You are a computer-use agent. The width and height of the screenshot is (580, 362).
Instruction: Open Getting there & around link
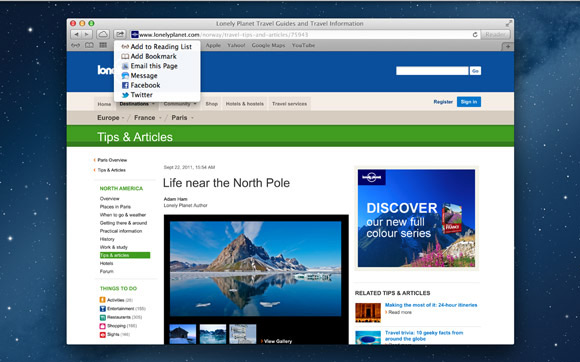(123, 223)
